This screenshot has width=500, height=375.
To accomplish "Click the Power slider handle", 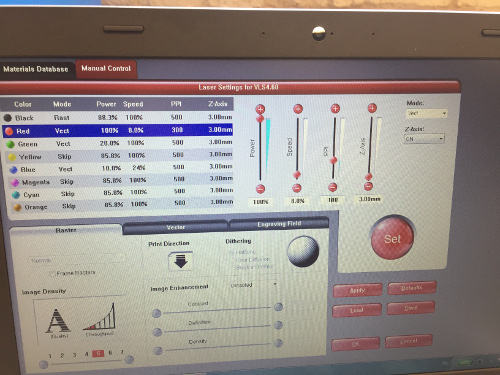I will coord(260,119).
